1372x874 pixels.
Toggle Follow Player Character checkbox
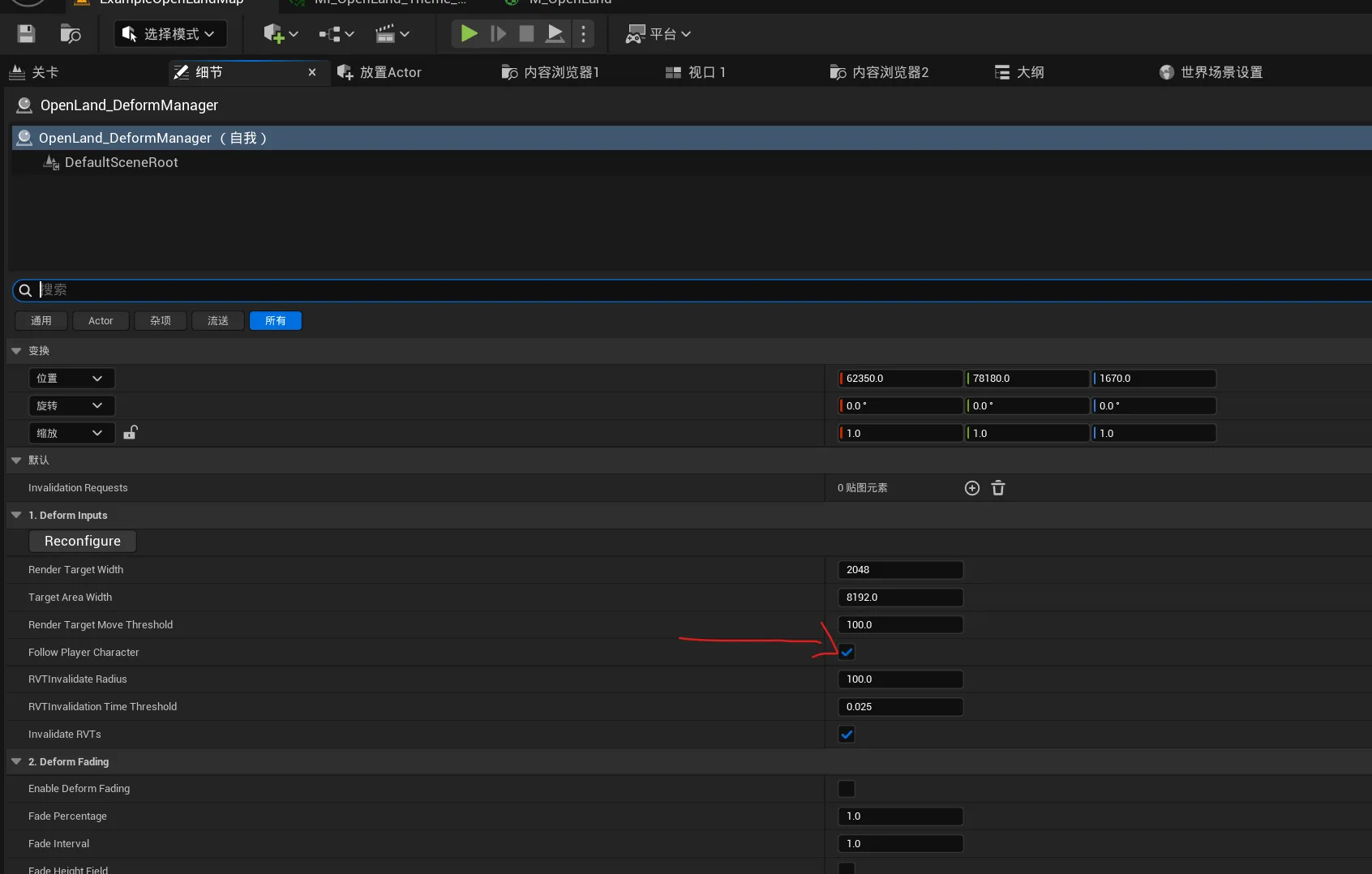click(x=847, y=652)
